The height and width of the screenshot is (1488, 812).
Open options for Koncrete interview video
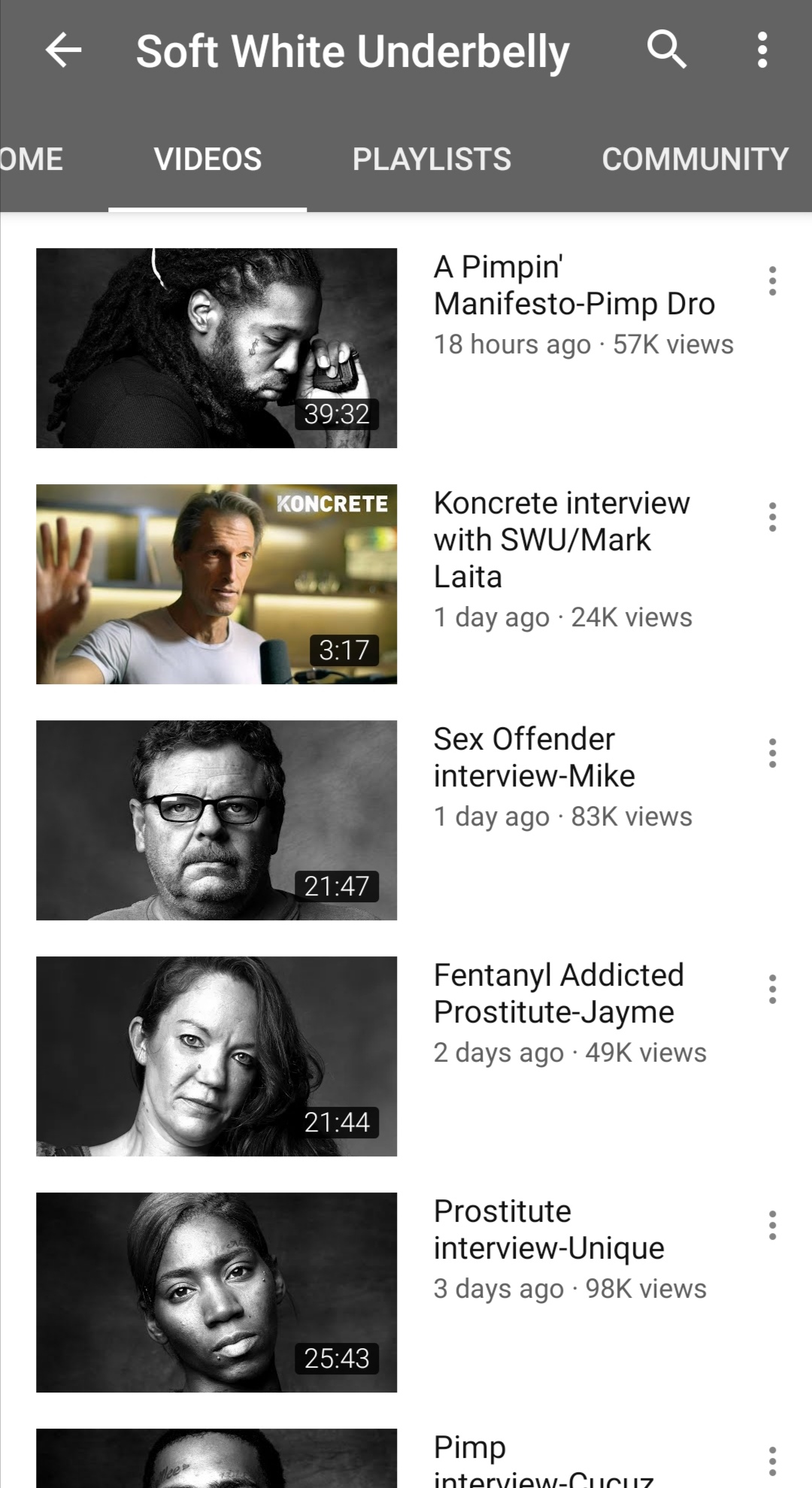772,517
